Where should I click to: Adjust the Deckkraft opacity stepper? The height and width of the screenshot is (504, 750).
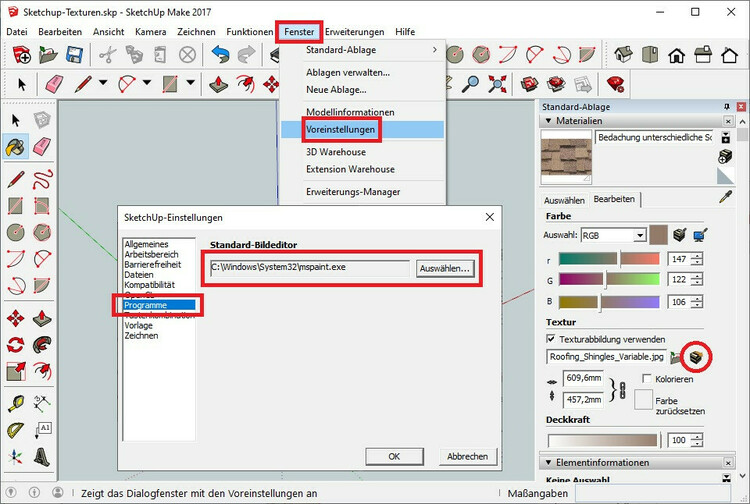[697, 440]
